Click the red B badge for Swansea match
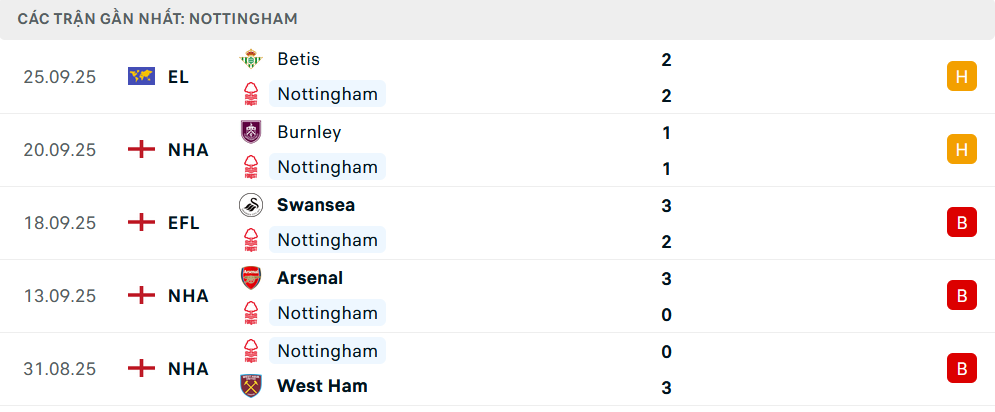The width and height of the screenshot is (995, 412). 961,223
